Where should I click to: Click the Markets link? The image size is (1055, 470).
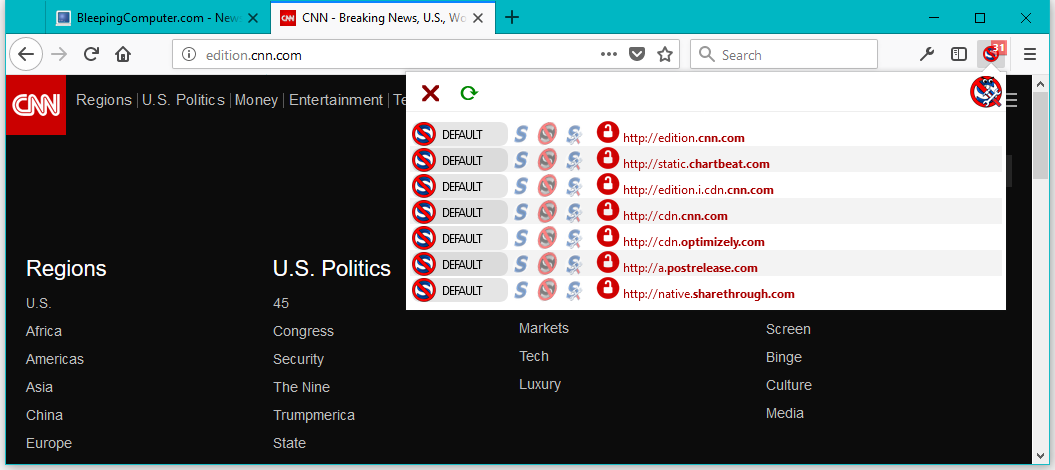544,328
